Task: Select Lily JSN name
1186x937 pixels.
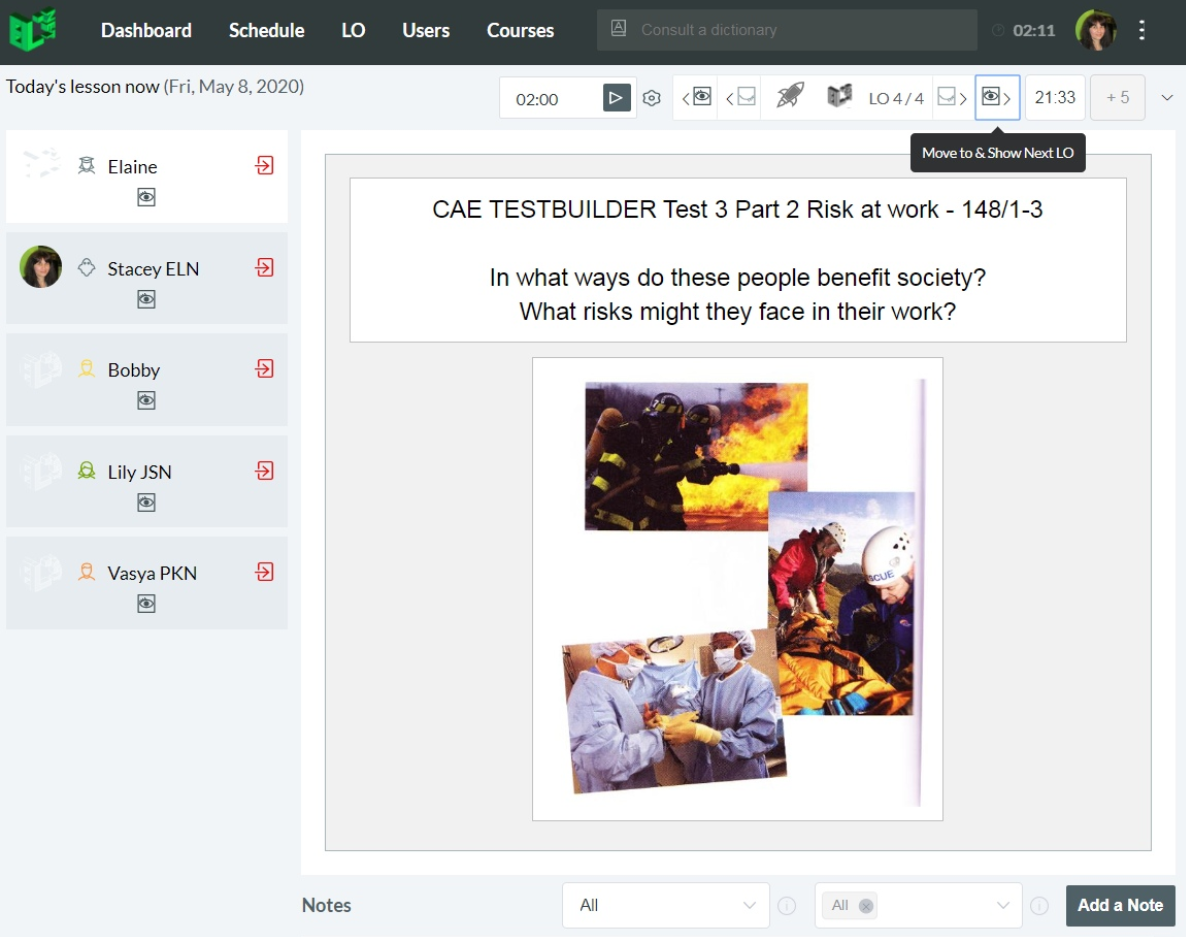Action: pos(139,472)
